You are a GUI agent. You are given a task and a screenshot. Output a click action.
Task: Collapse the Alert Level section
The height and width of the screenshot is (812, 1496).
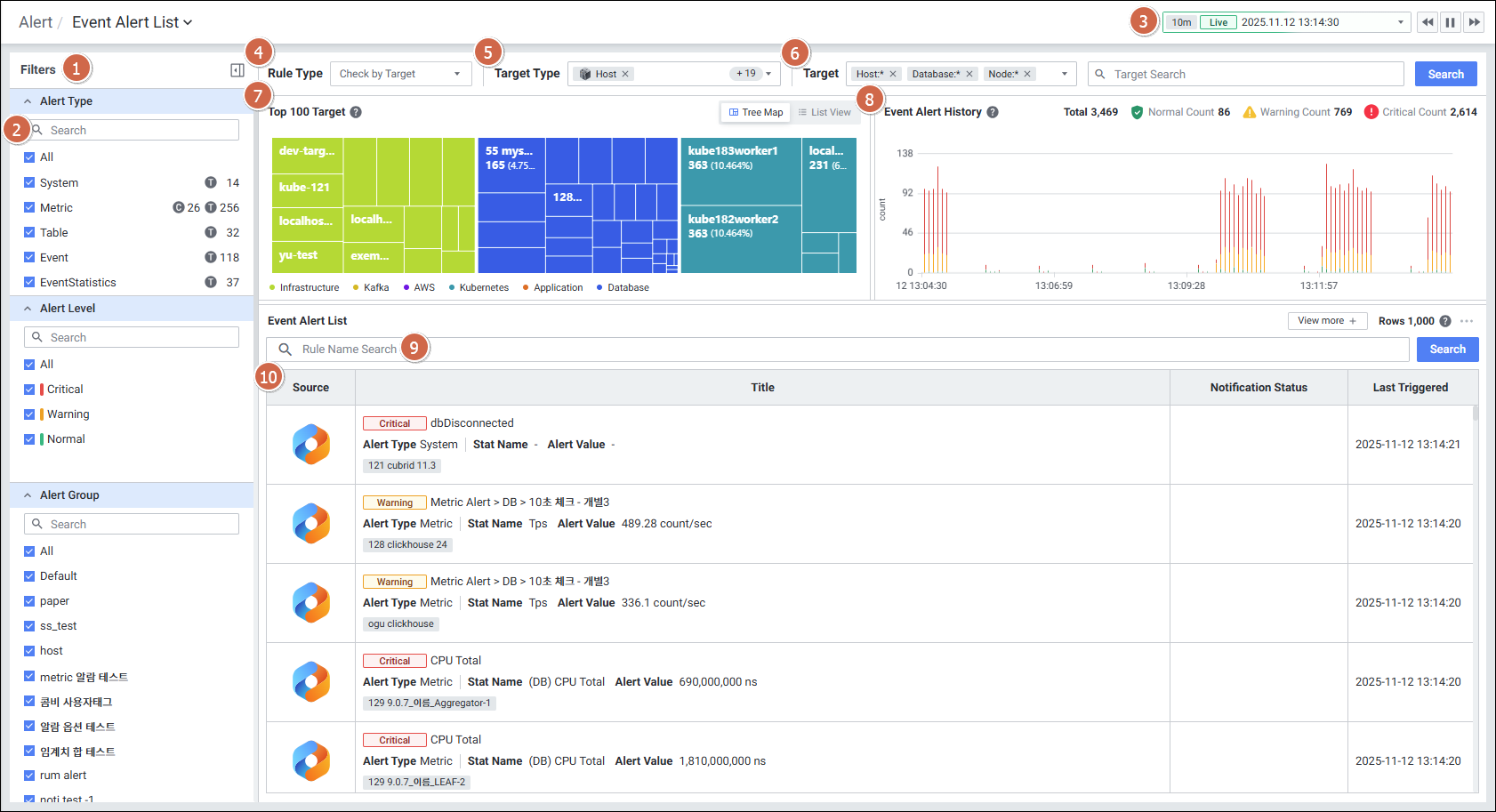[x=28, y=309]
